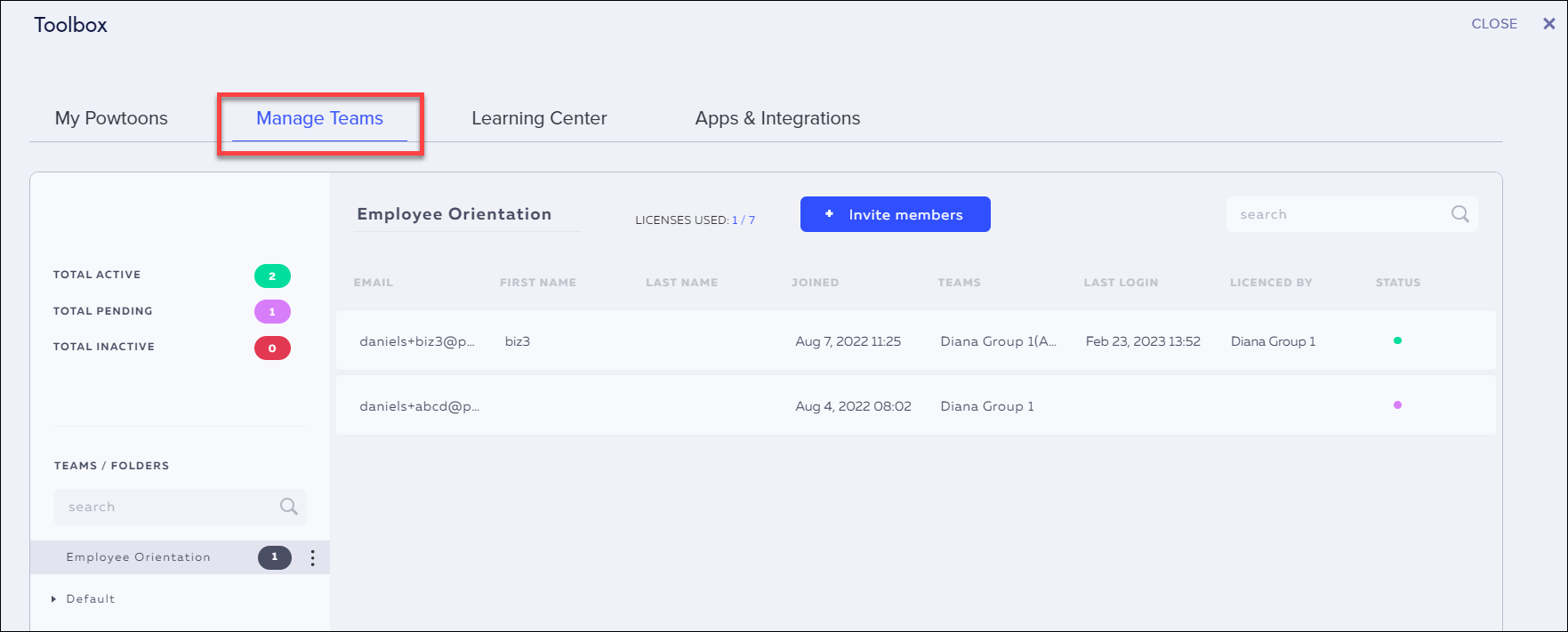This screenshot has height=632, width=1568.
Task: Click the TOTAL ACTIVE label
Action: pyautogui.click(x=97, y=275)
